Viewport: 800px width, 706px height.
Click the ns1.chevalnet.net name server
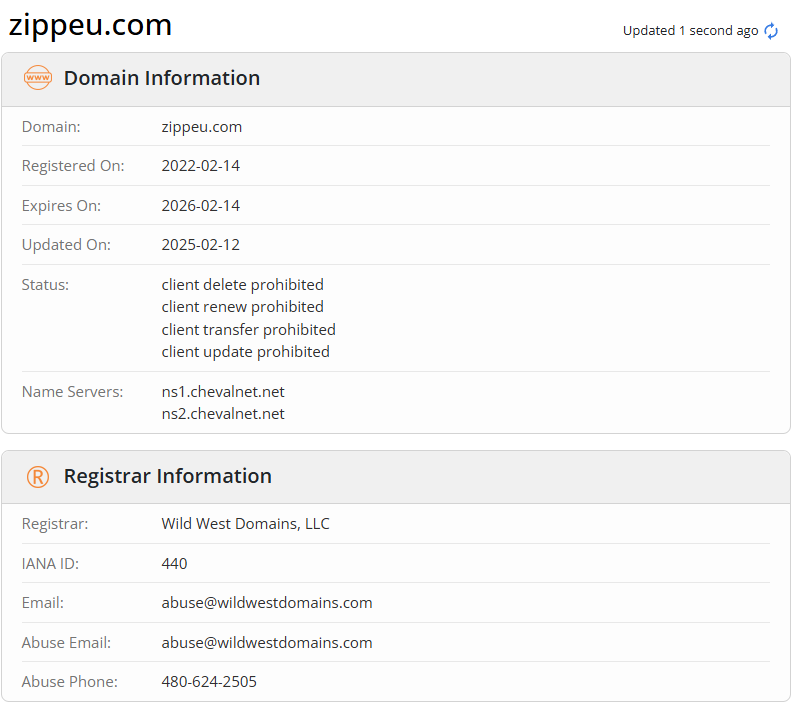click(x=223, y=391)
